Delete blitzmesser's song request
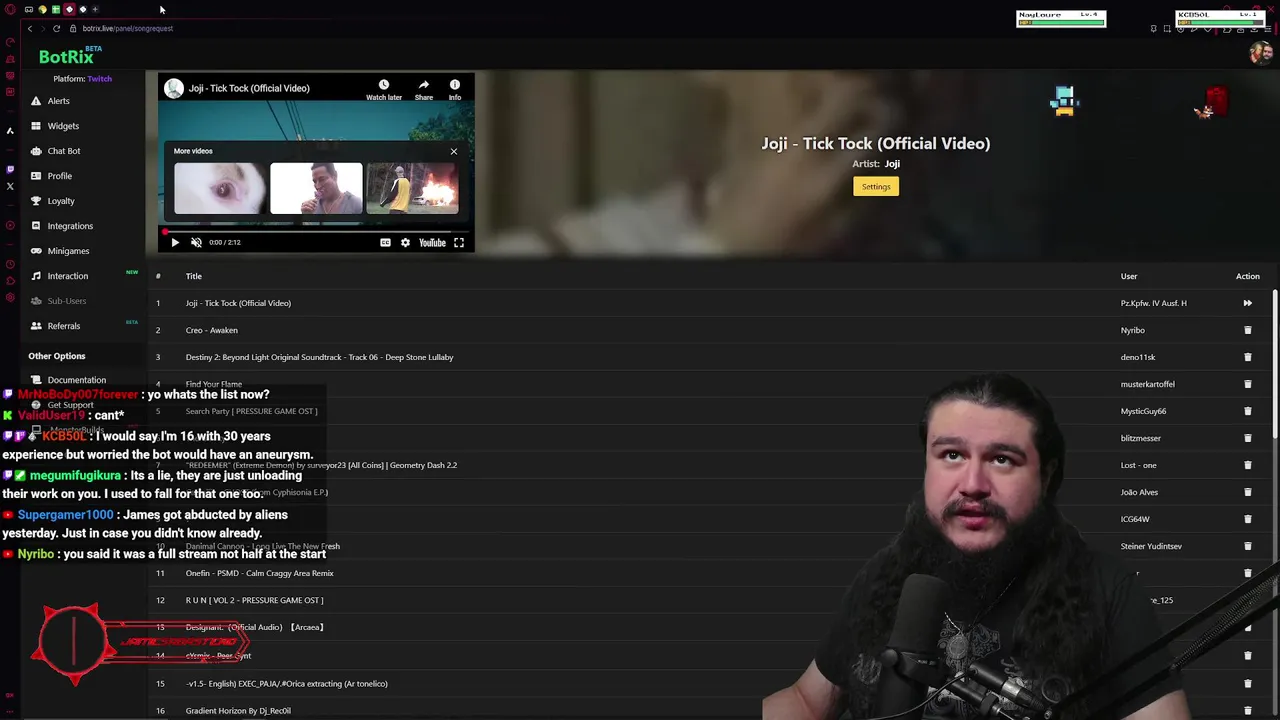The height and width of the screenshot is (720, 1280). coord(1247,438)
